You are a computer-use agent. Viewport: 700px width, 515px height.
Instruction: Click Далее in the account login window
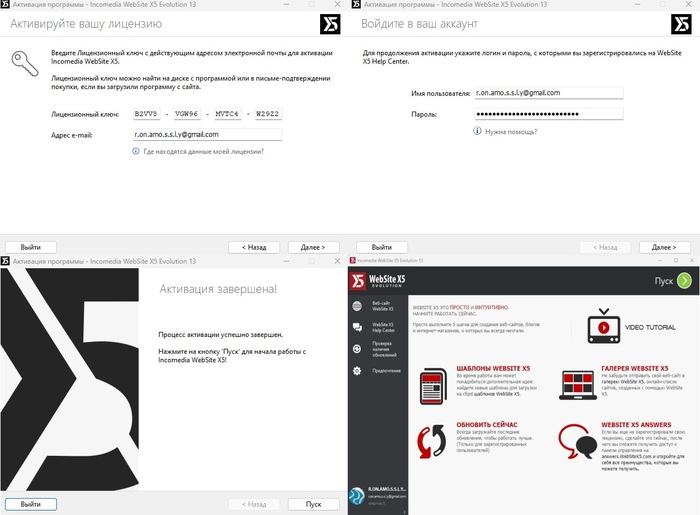point(665,247)
